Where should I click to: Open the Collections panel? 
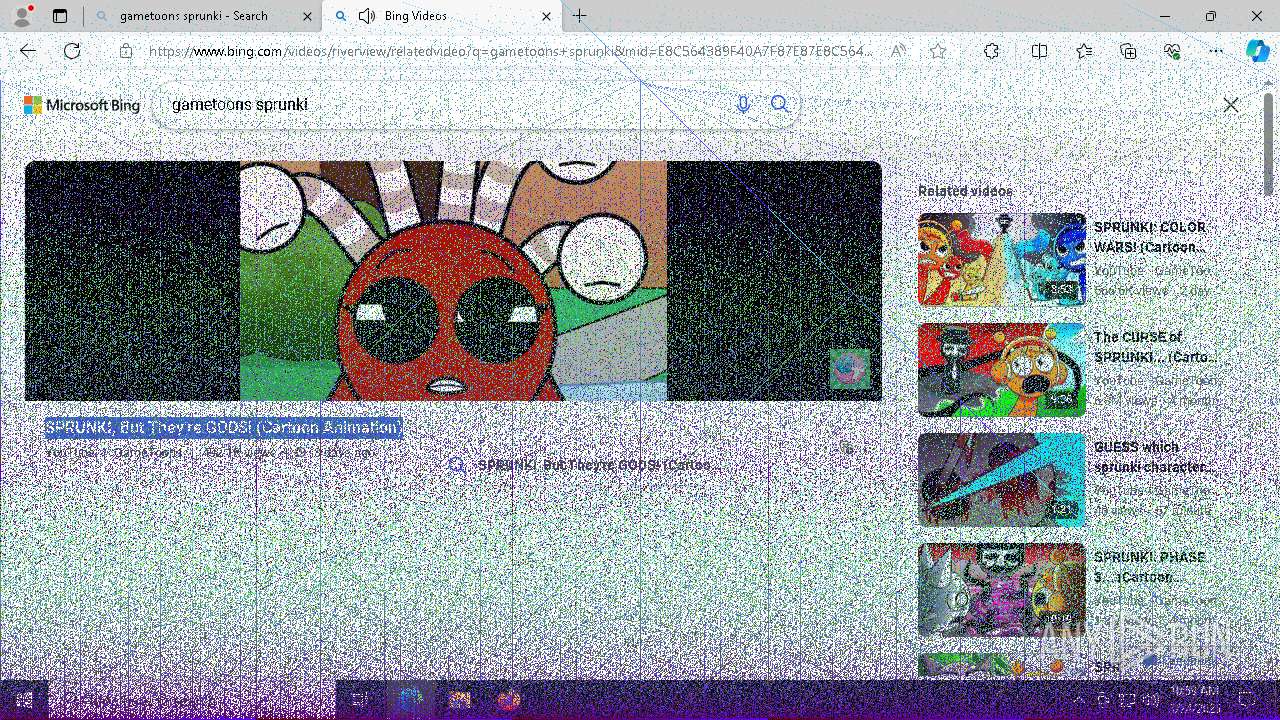[1128, 51]
